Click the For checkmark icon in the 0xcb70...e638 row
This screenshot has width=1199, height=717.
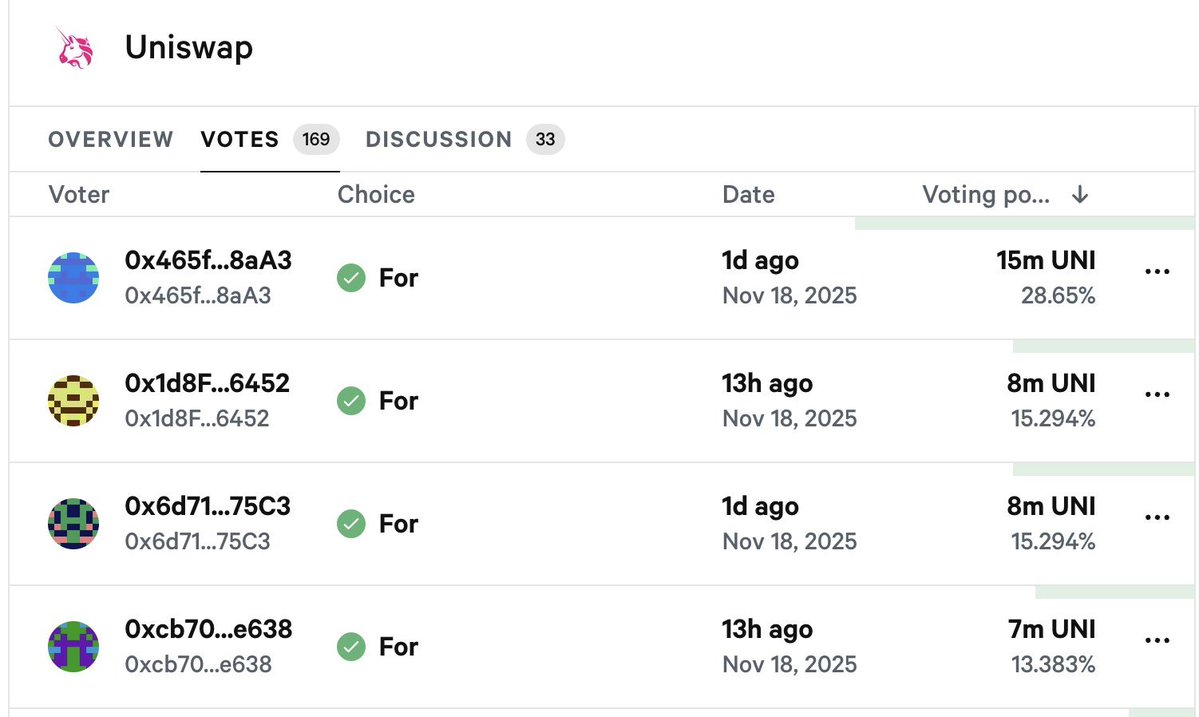(x=351, y=647)
